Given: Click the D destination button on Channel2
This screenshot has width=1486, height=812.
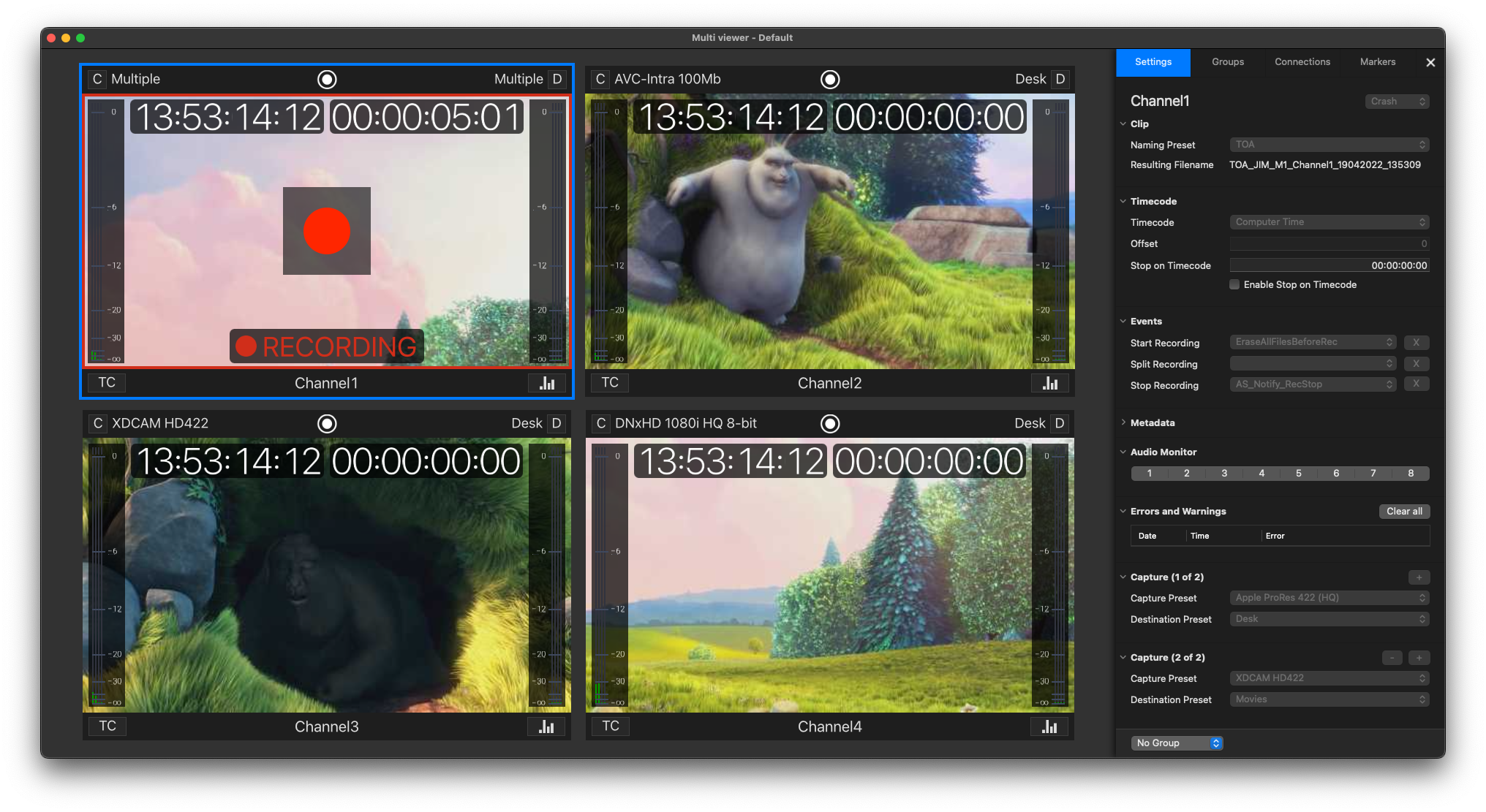Looking at the screenshot, I should coord(1060,79).
